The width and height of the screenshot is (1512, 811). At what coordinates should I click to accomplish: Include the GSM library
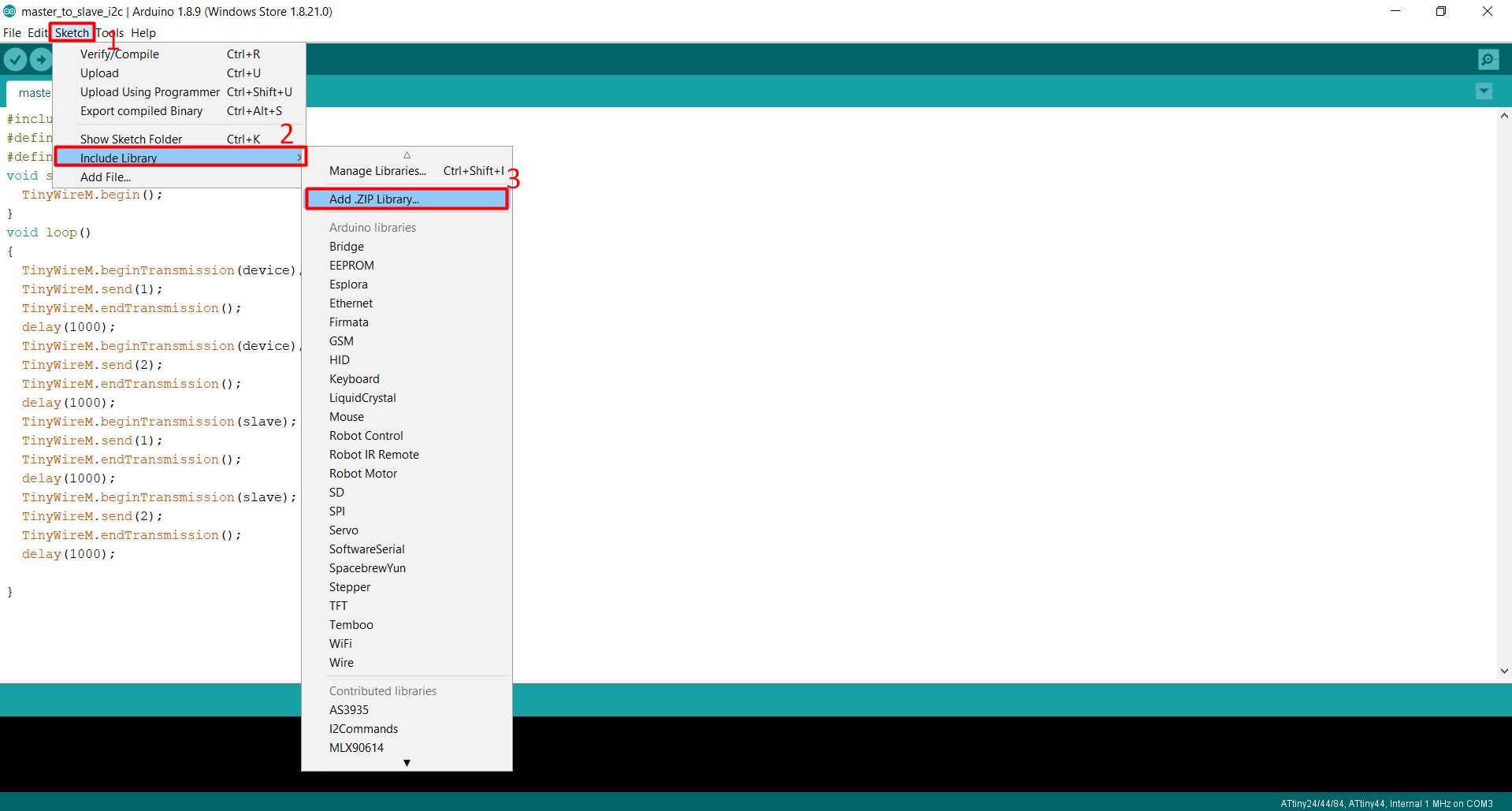(407, 341)
